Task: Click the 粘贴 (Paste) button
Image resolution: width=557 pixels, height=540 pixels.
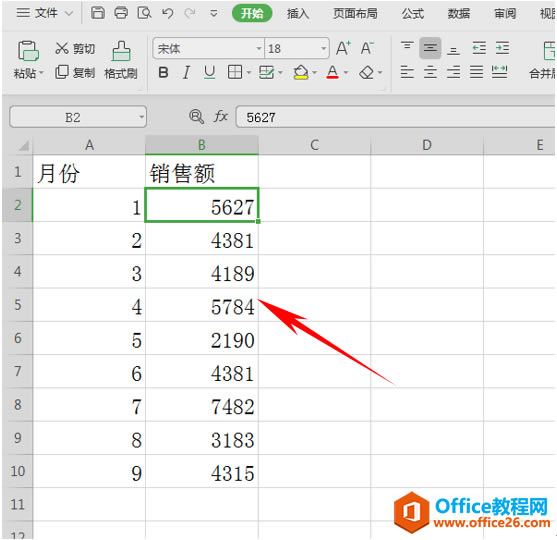Action: pos(28,60)
